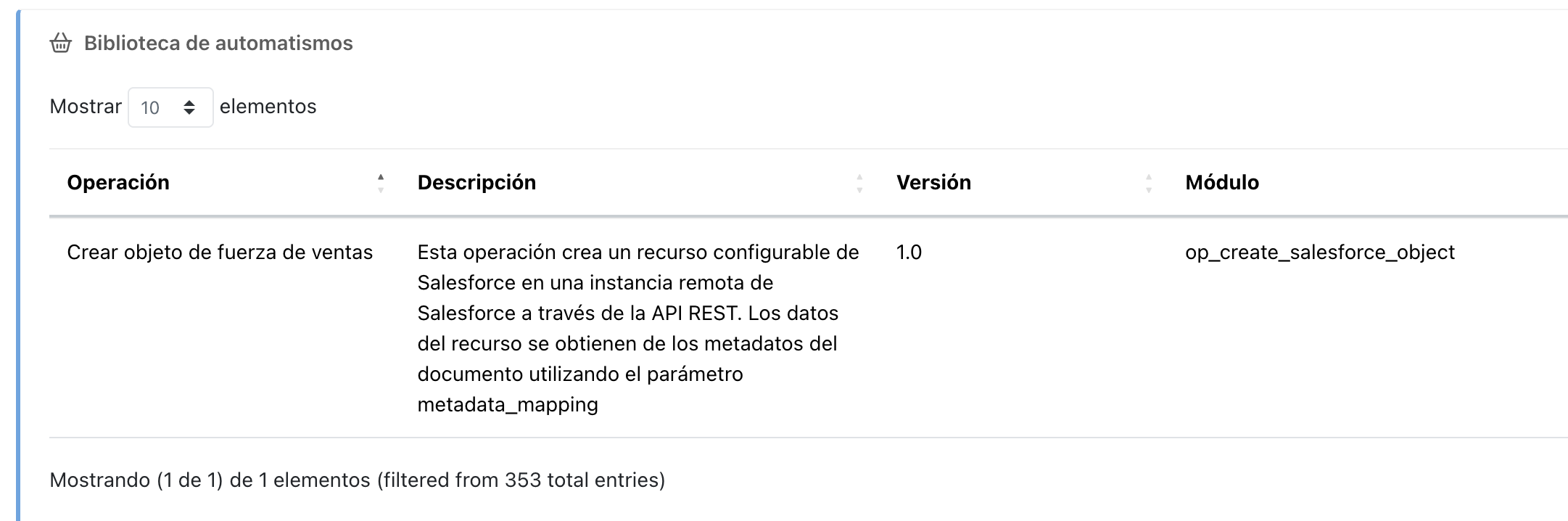Click the elementos label after the selector
The image size is (1568, 521).
pyautogui.click(x=268, y=107)
